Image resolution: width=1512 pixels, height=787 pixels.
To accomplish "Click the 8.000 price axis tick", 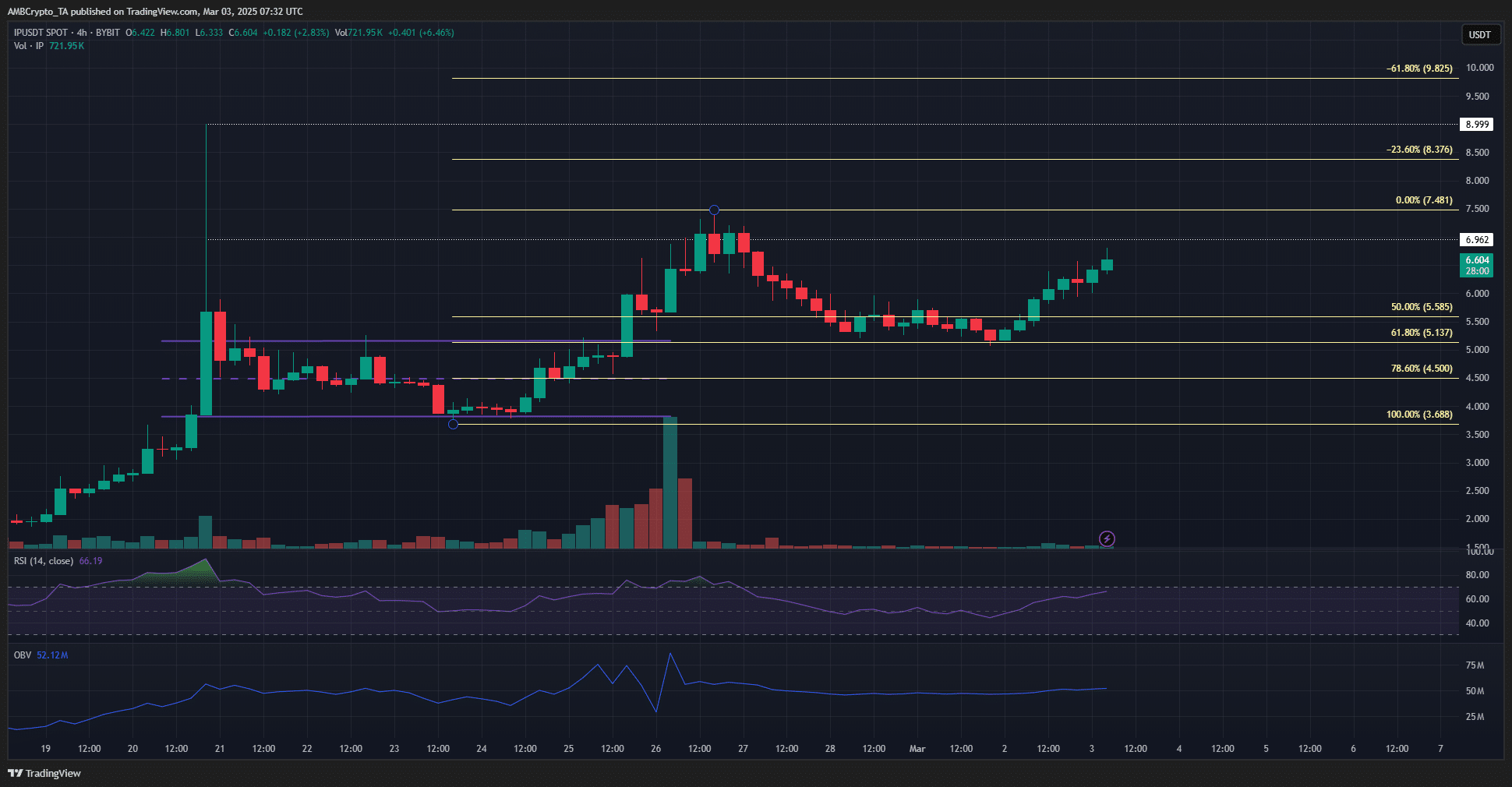I will (1477, 181).
